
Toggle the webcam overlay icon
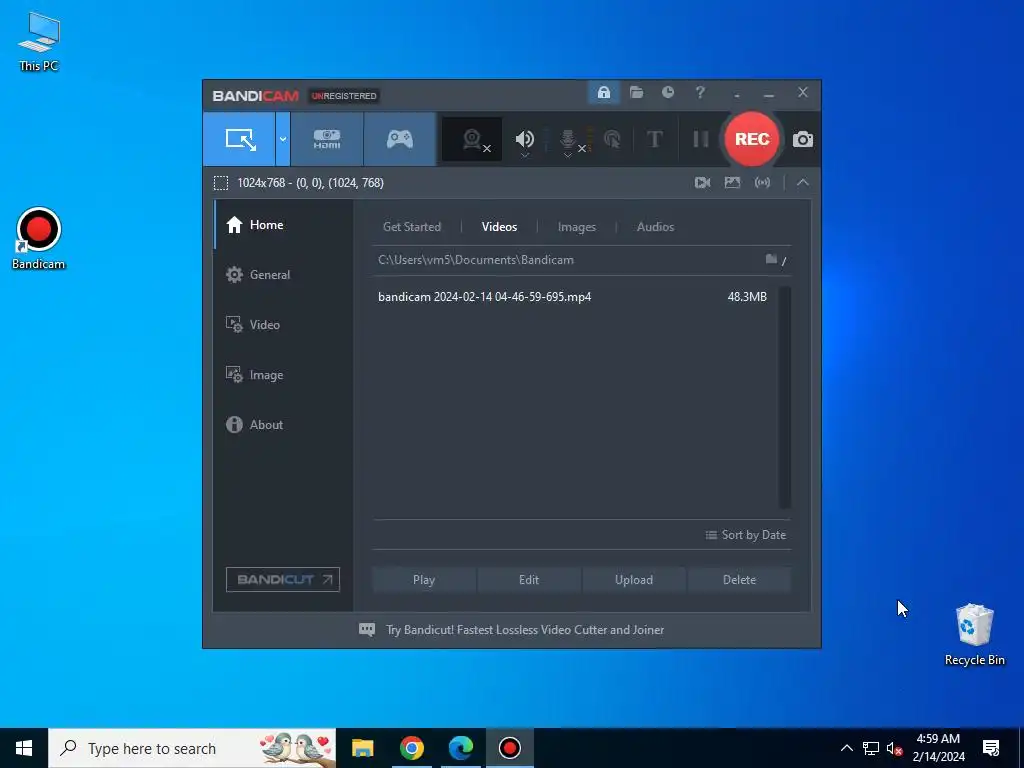click(472, 139)
